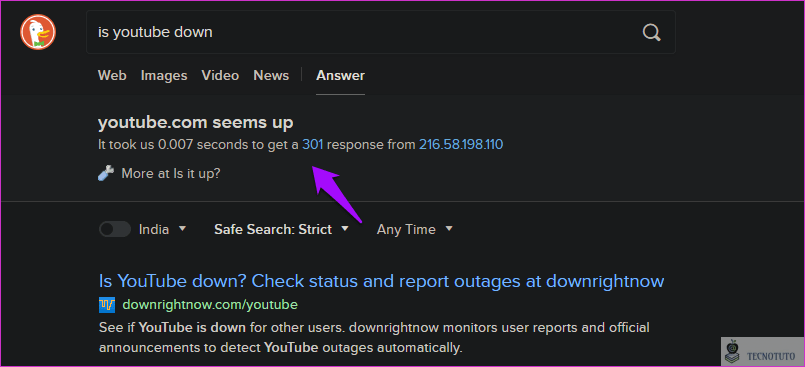The height and width of the screenshot is (367, 805).
Task: Switch to the Web tab
Action: coord(112,75)
